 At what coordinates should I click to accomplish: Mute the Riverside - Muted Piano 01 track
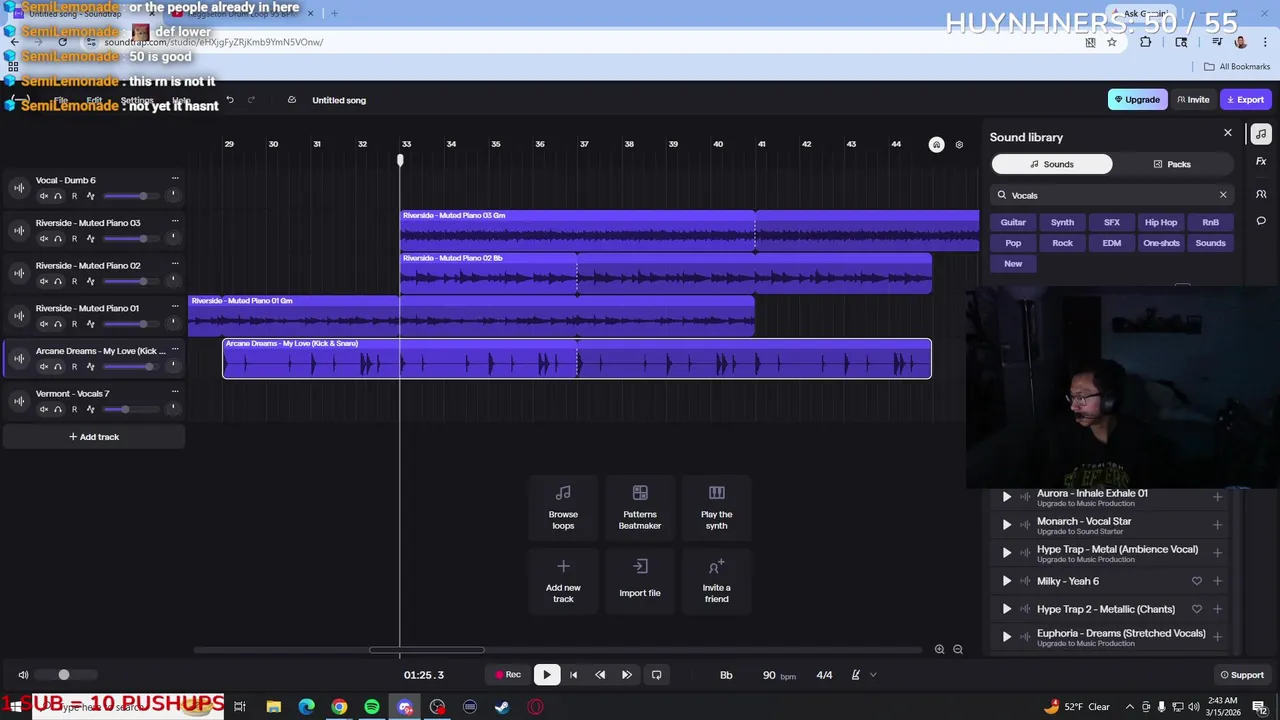point(44,324)
